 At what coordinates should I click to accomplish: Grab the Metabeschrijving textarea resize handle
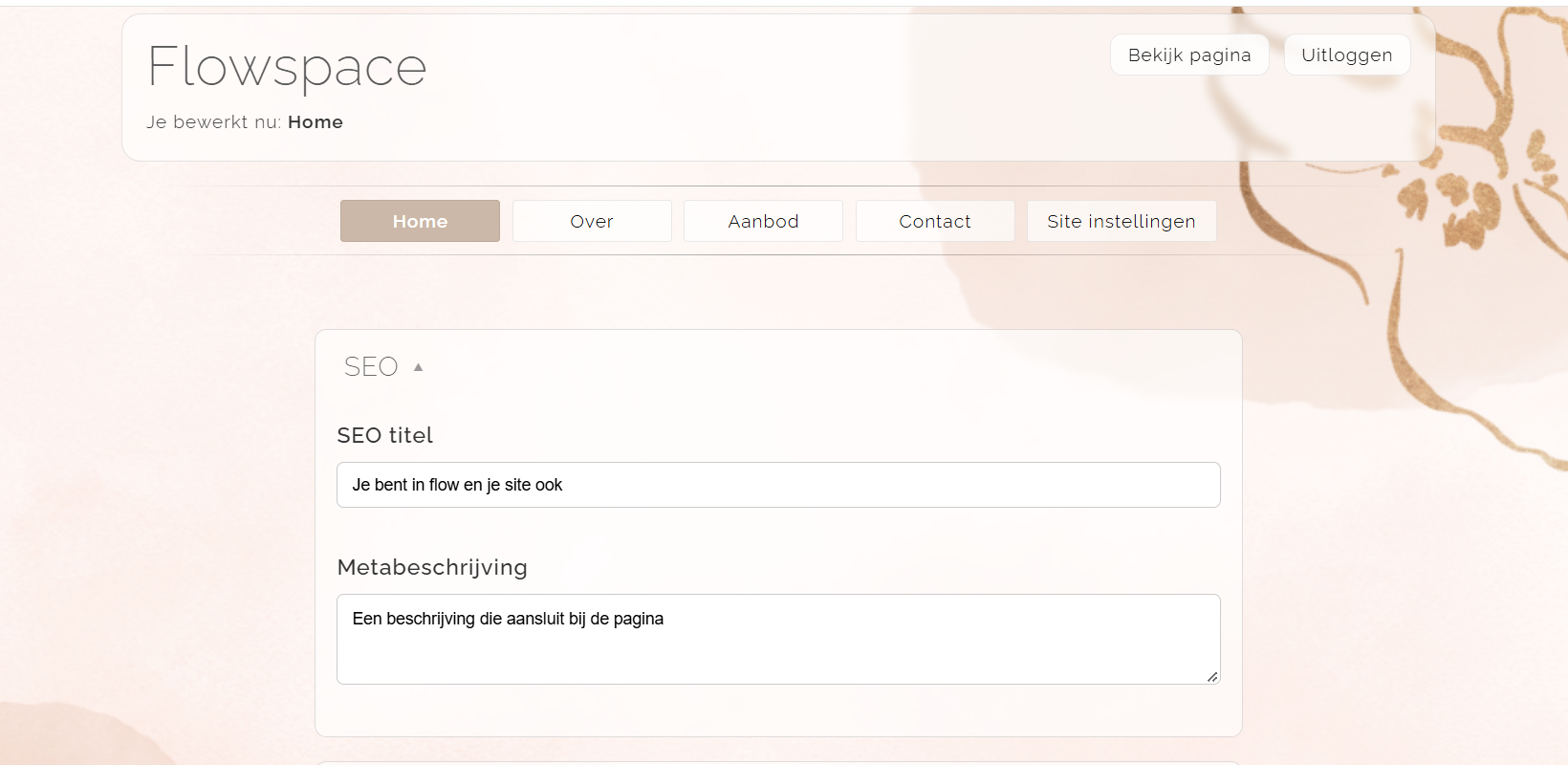coord(1212,676)
